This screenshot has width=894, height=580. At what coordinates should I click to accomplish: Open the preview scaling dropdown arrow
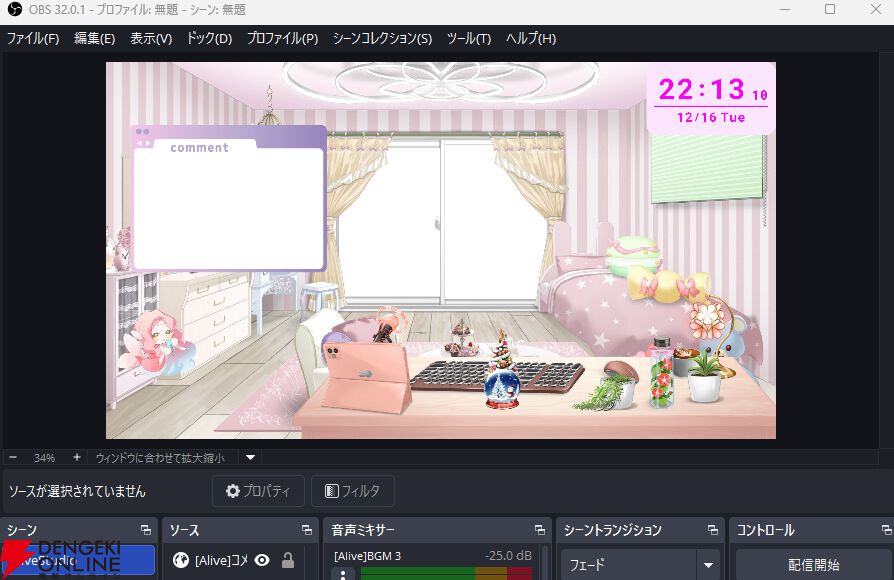(x=251, y=457)
